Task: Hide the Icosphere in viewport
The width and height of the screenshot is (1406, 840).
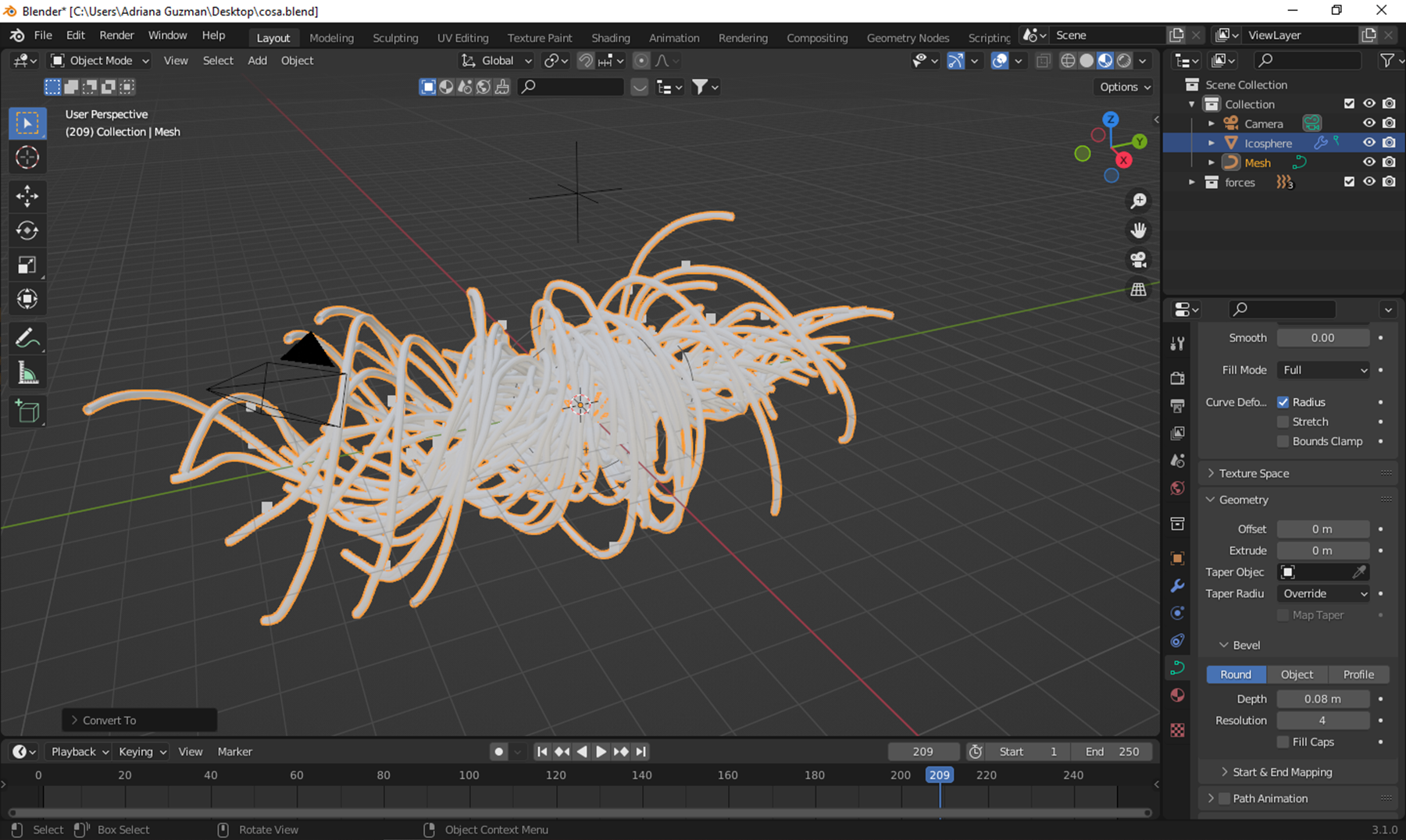Action: pos(1369,143)
